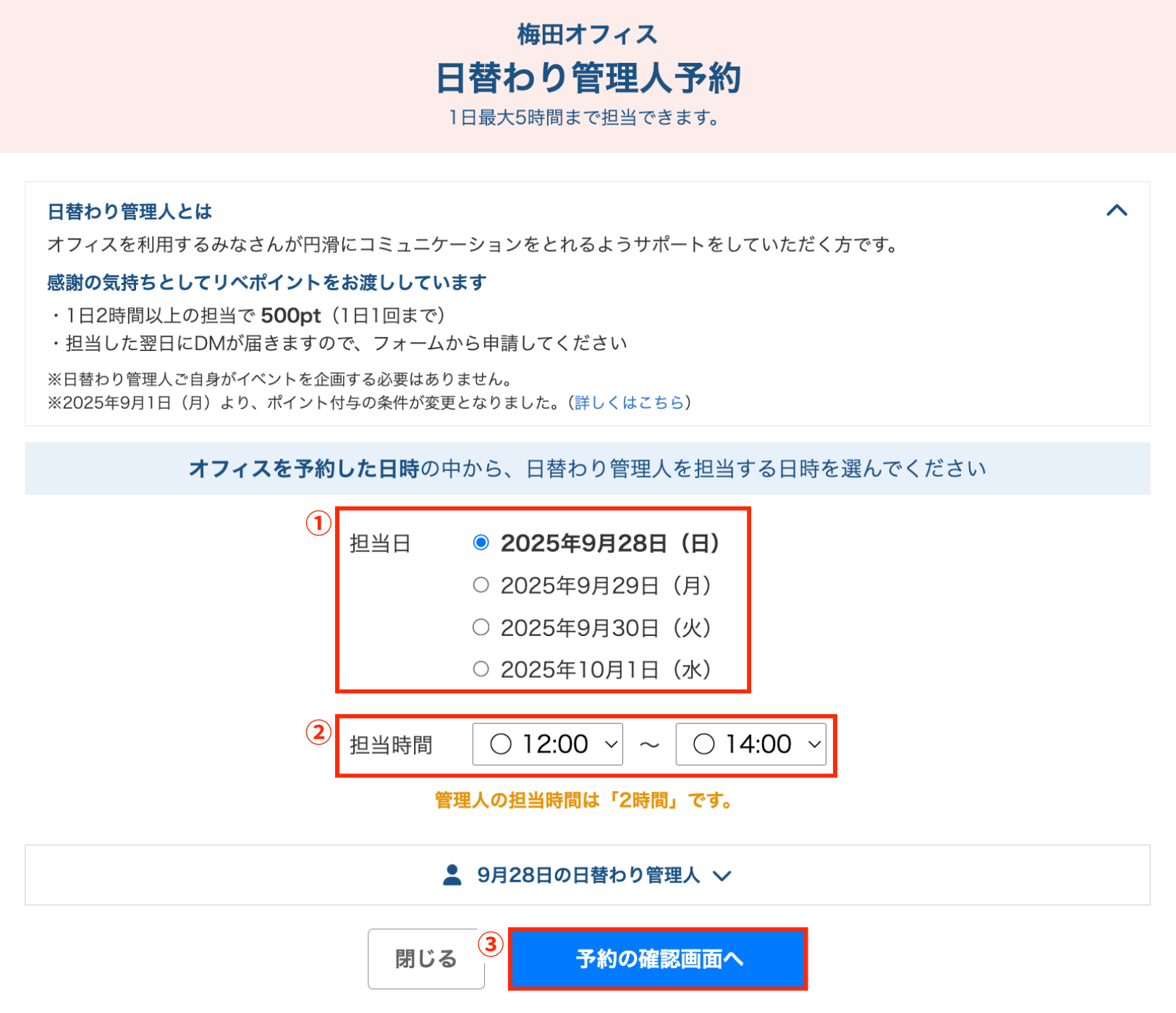1176x1013 pixels.
Task: Select 2025年9月29日（月） as the 担当日
Action: 481,585
